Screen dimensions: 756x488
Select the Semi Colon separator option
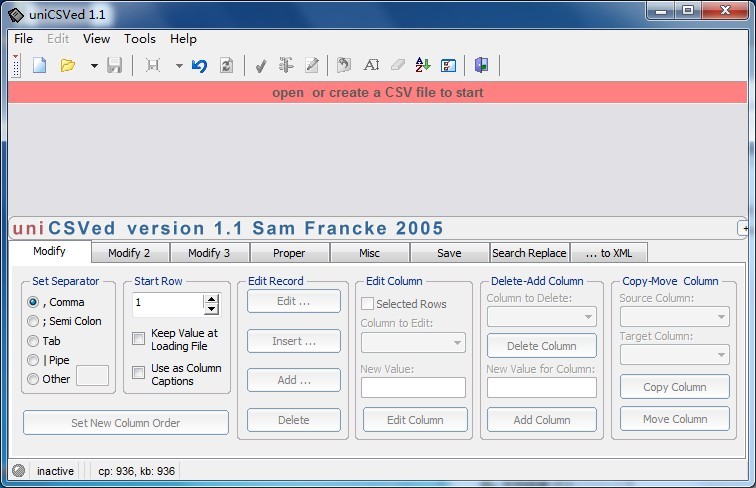click(x=33, y=321)
